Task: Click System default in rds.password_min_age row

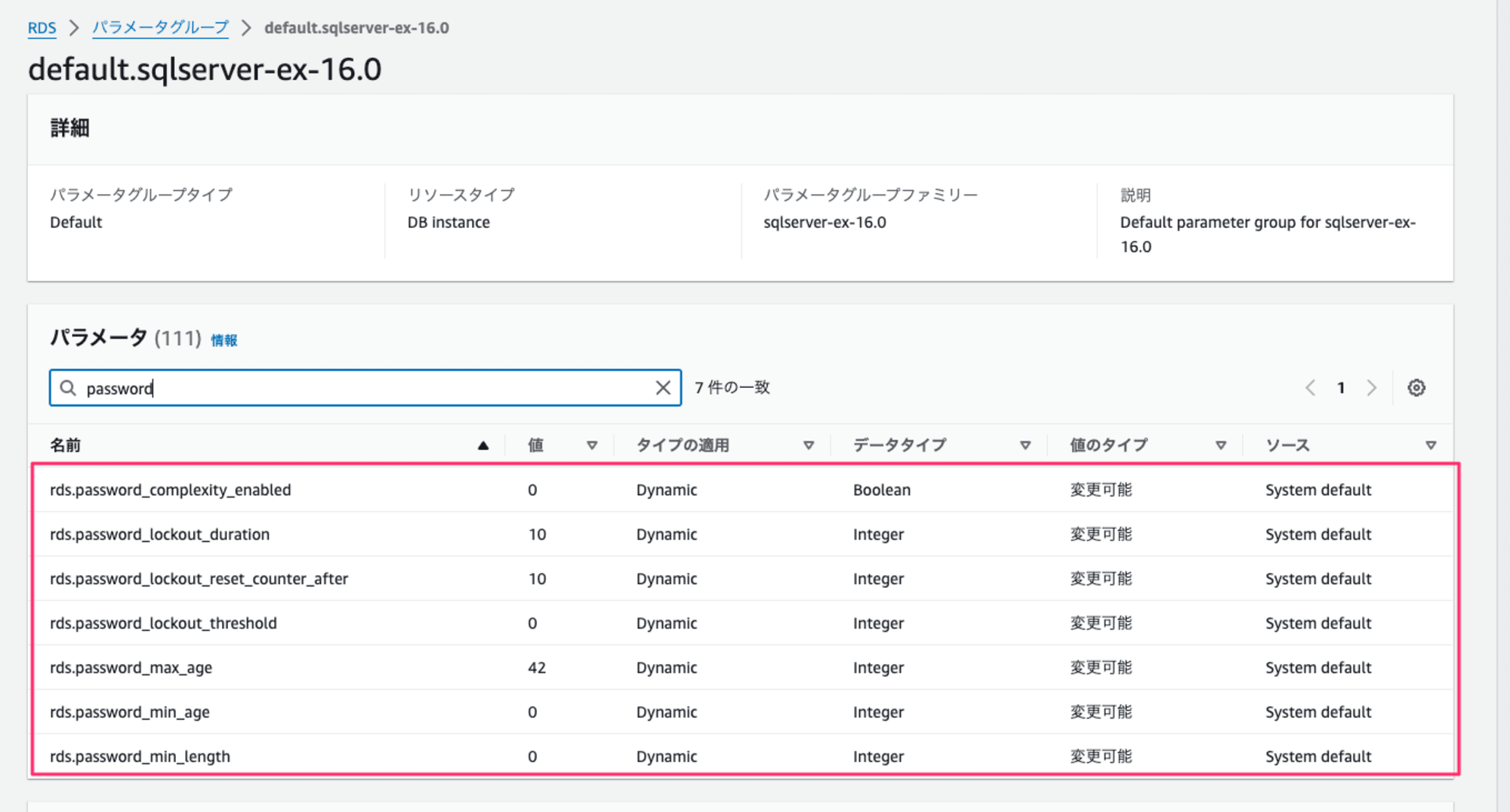Action: click(1318, 712)
